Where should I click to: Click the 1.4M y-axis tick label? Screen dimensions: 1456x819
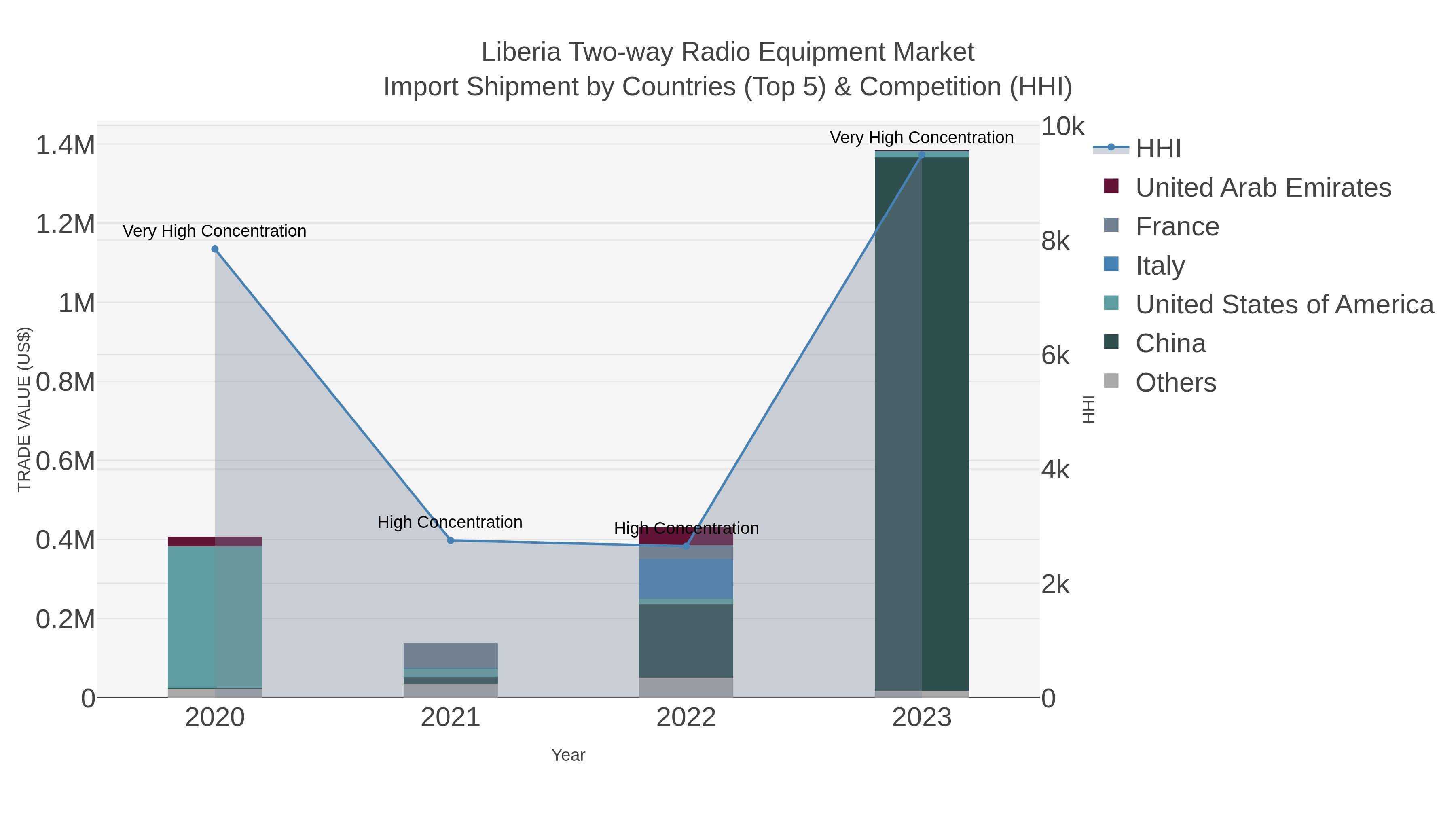[x=66, y=145]
